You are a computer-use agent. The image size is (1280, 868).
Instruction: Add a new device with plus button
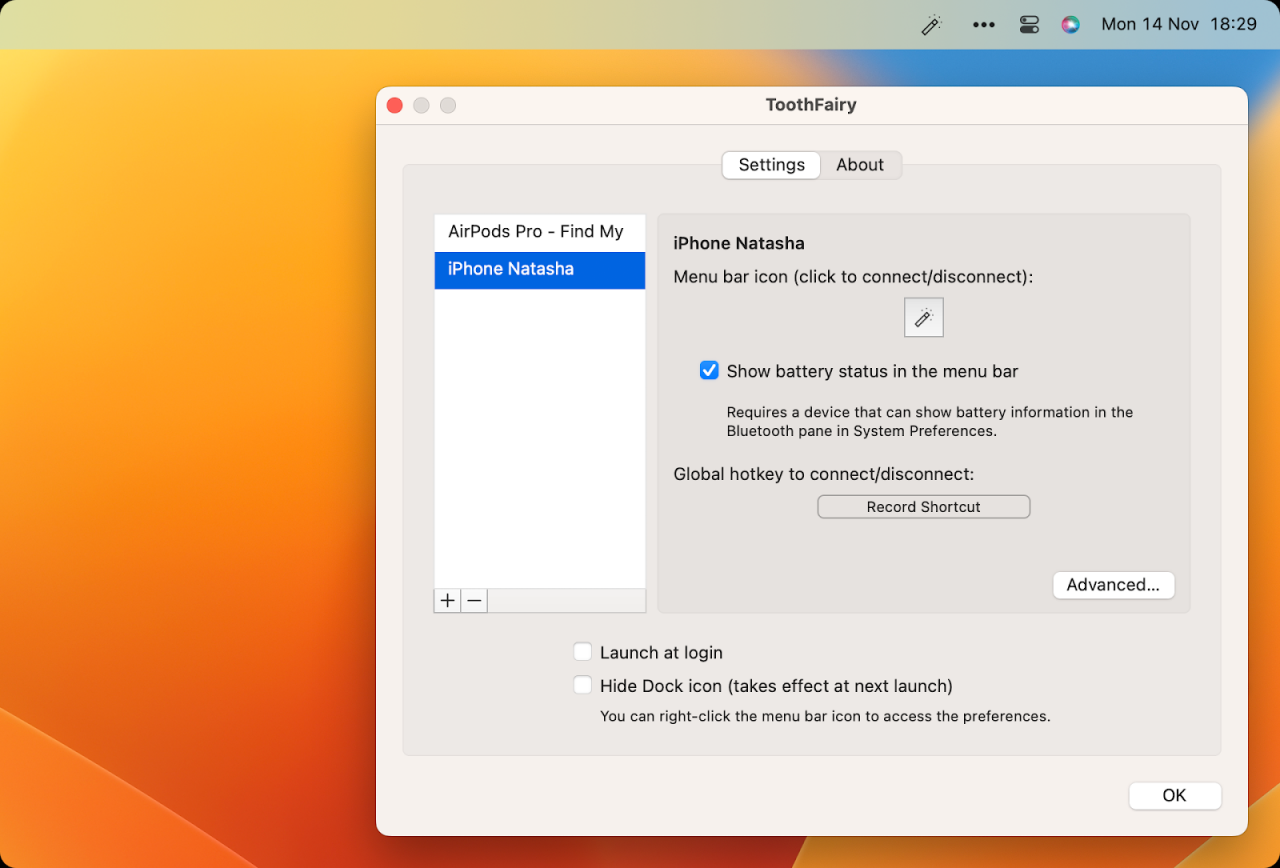pyautogui.click(x=447, y=601)
